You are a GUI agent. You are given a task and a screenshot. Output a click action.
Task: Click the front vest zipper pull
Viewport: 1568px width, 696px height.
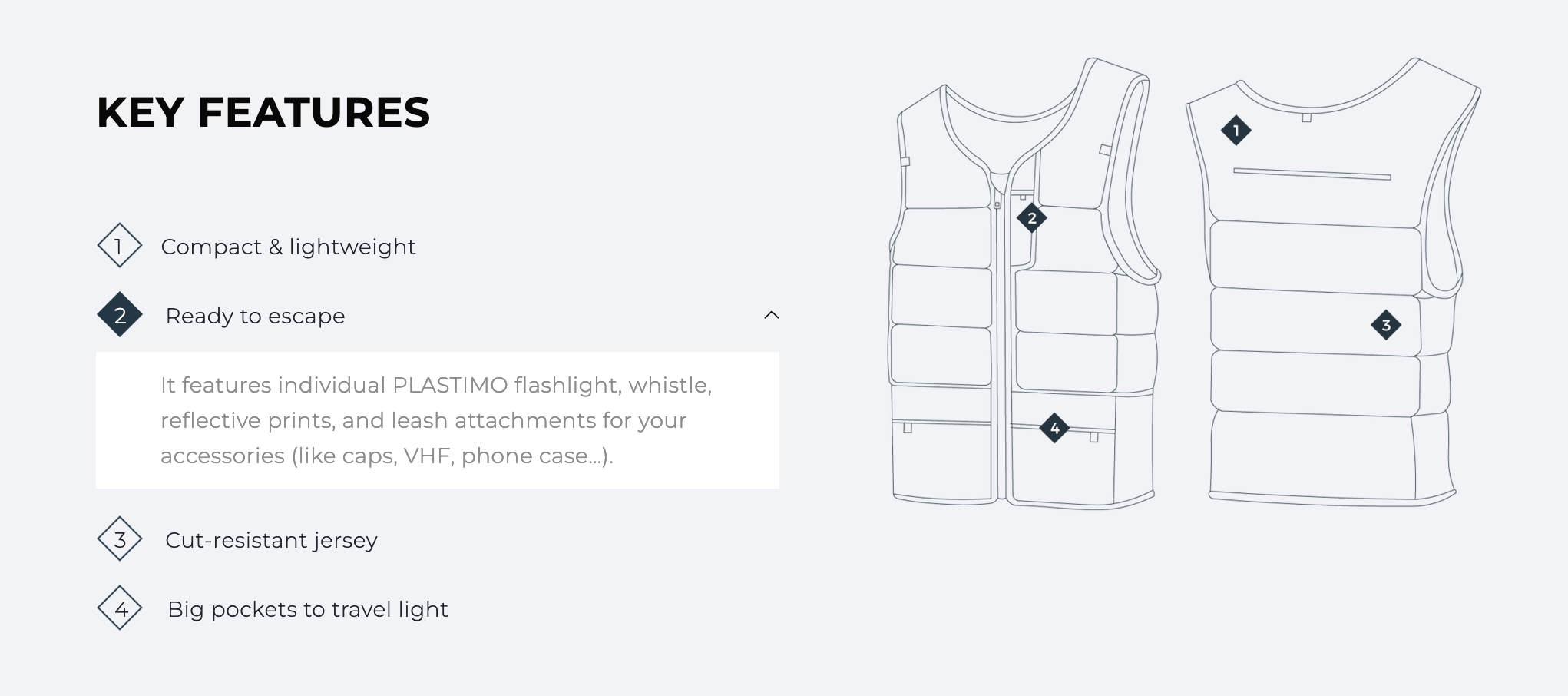point(997,204)
